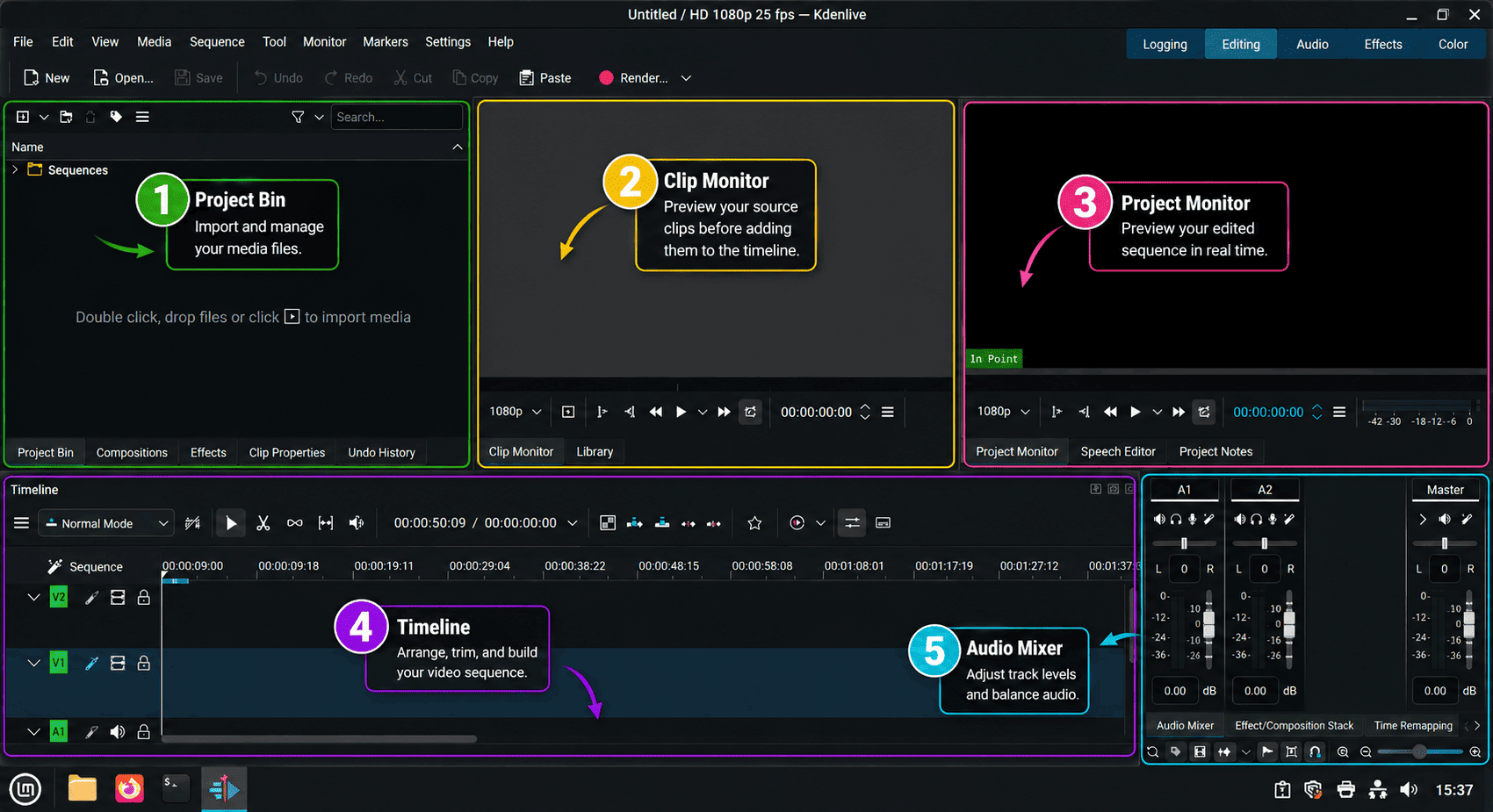
Task: Play the sequence in the Project Monitor
Action: [1135, 412]
